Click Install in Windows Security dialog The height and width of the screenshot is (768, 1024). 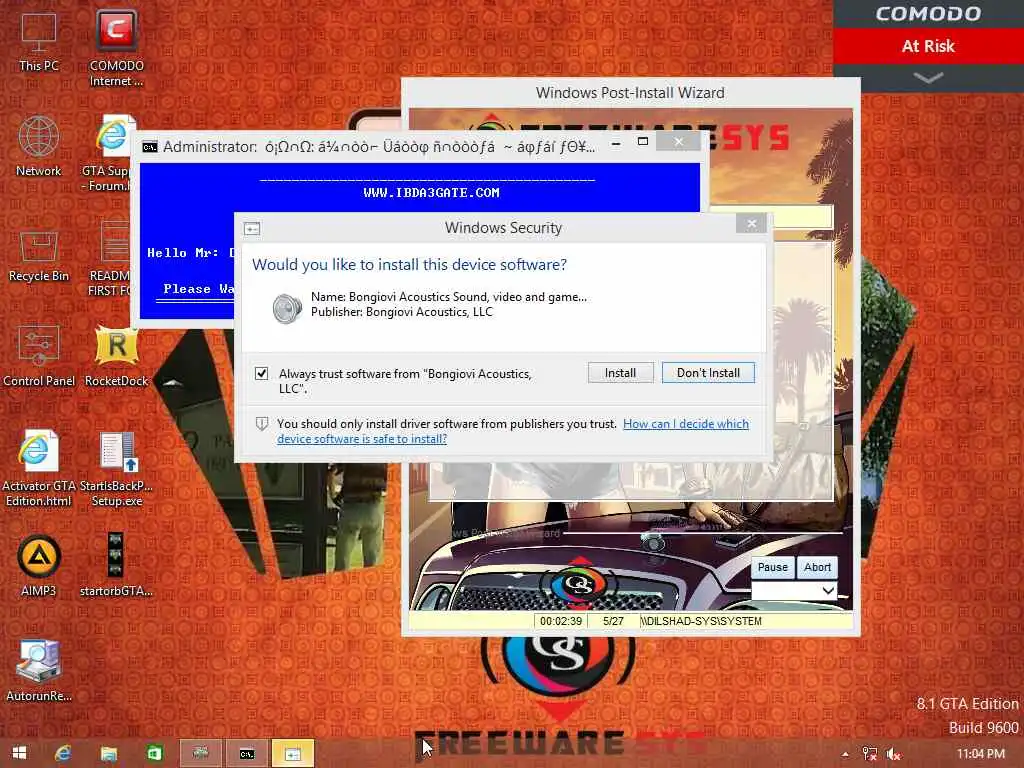(620, 373)
